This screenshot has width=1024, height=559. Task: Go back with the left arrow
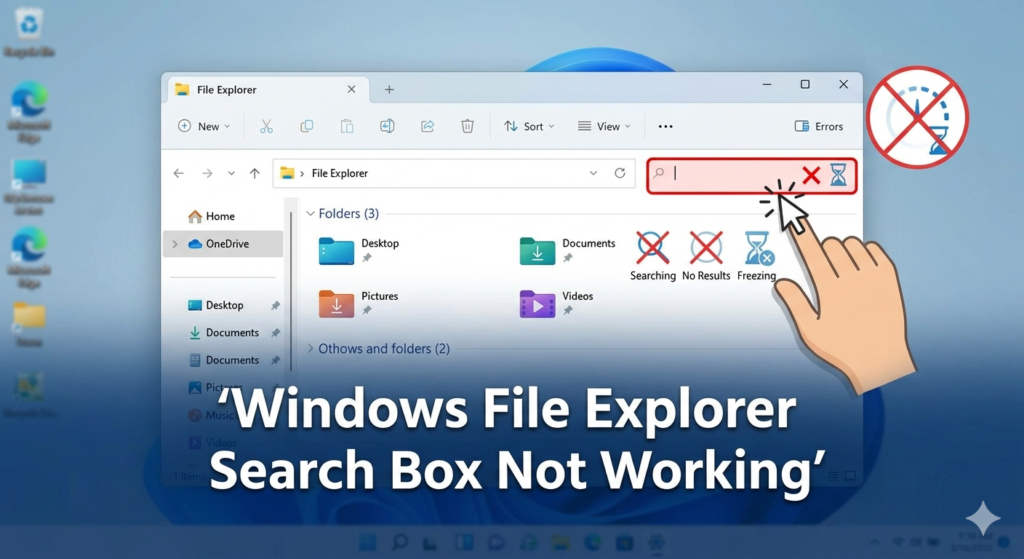[x=178, y=173]
